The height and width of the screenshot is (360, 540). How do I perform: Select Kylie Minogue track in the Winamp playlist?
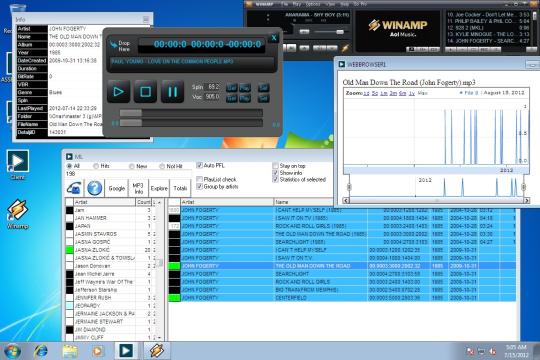(488, 34)
